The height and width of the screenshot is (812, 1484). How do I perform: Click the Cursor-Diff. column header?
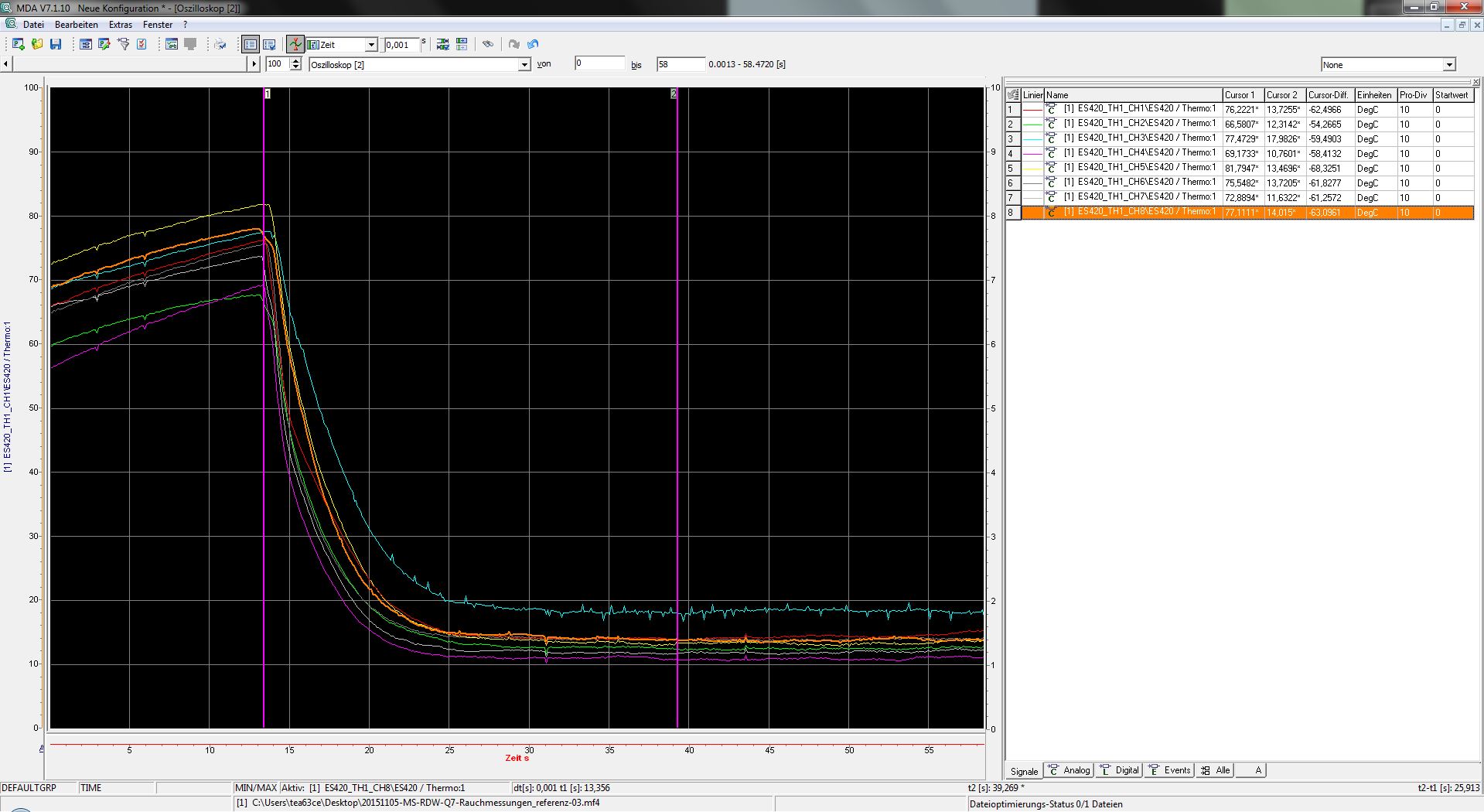1329,95
